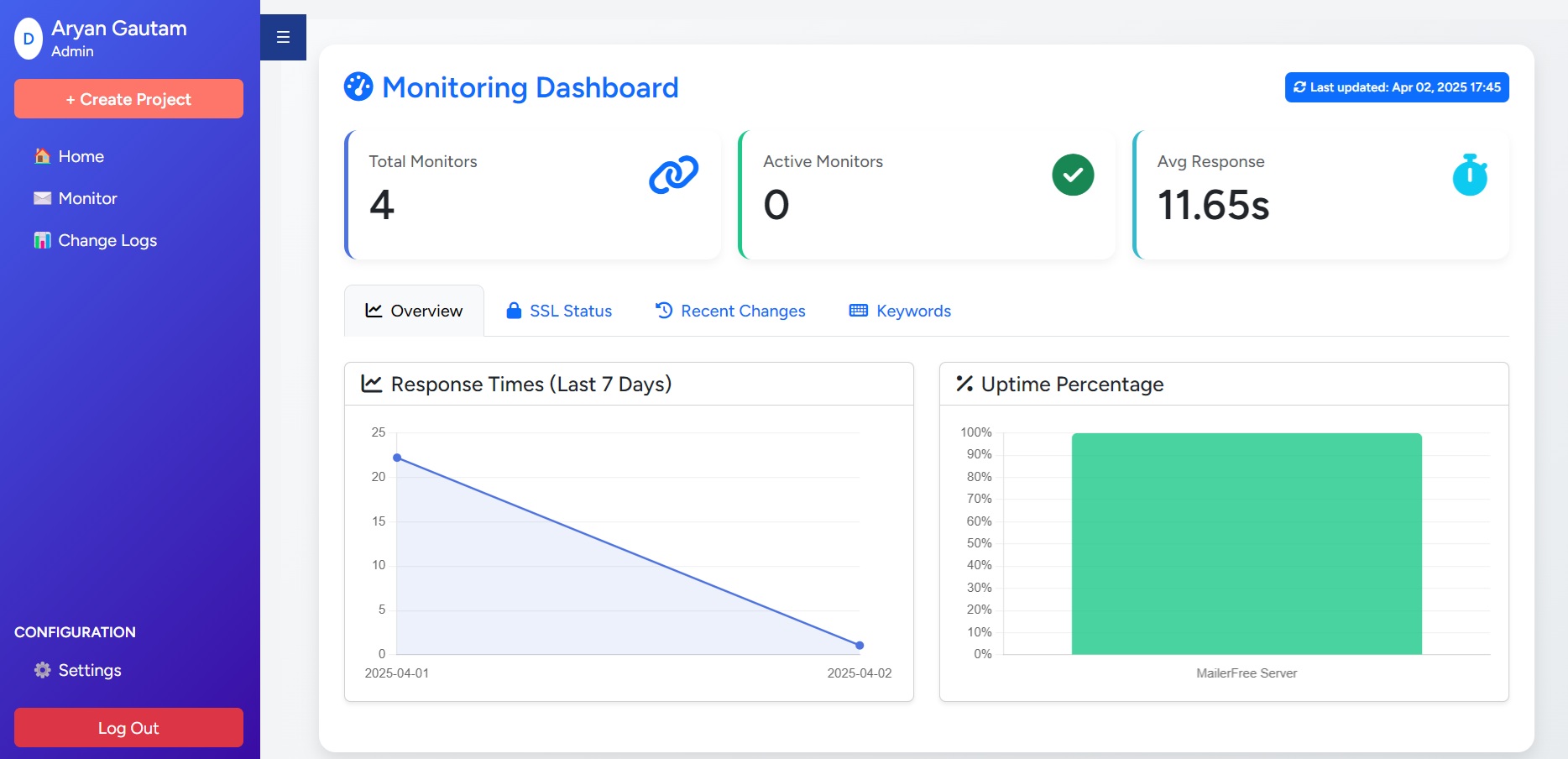Image resolution: width=1568 pixels, height=759 pixels.
Task: Switch to the Keywords tab
Action: 900,311
